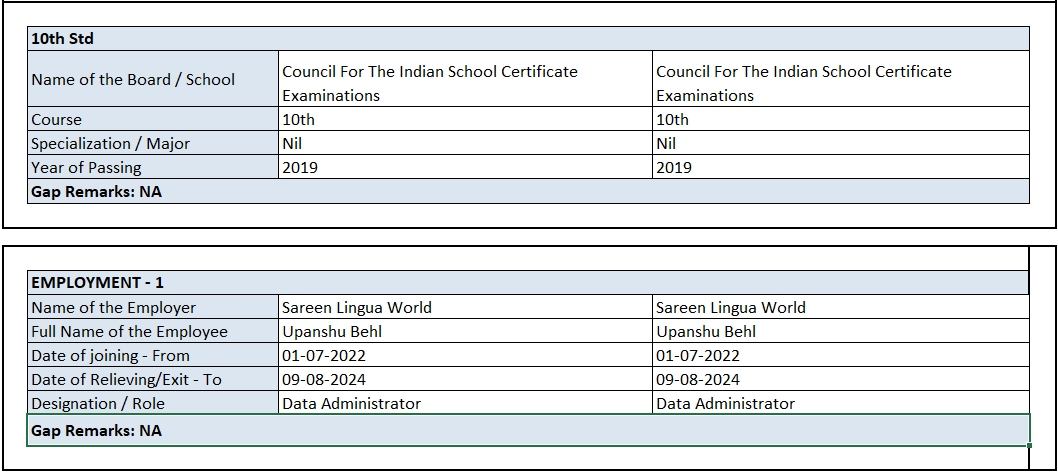Select the rightmost Upanshu Behl cell
Image resolution: width=1058 pixels, height=472 pixels.
(x=706, y=332)
